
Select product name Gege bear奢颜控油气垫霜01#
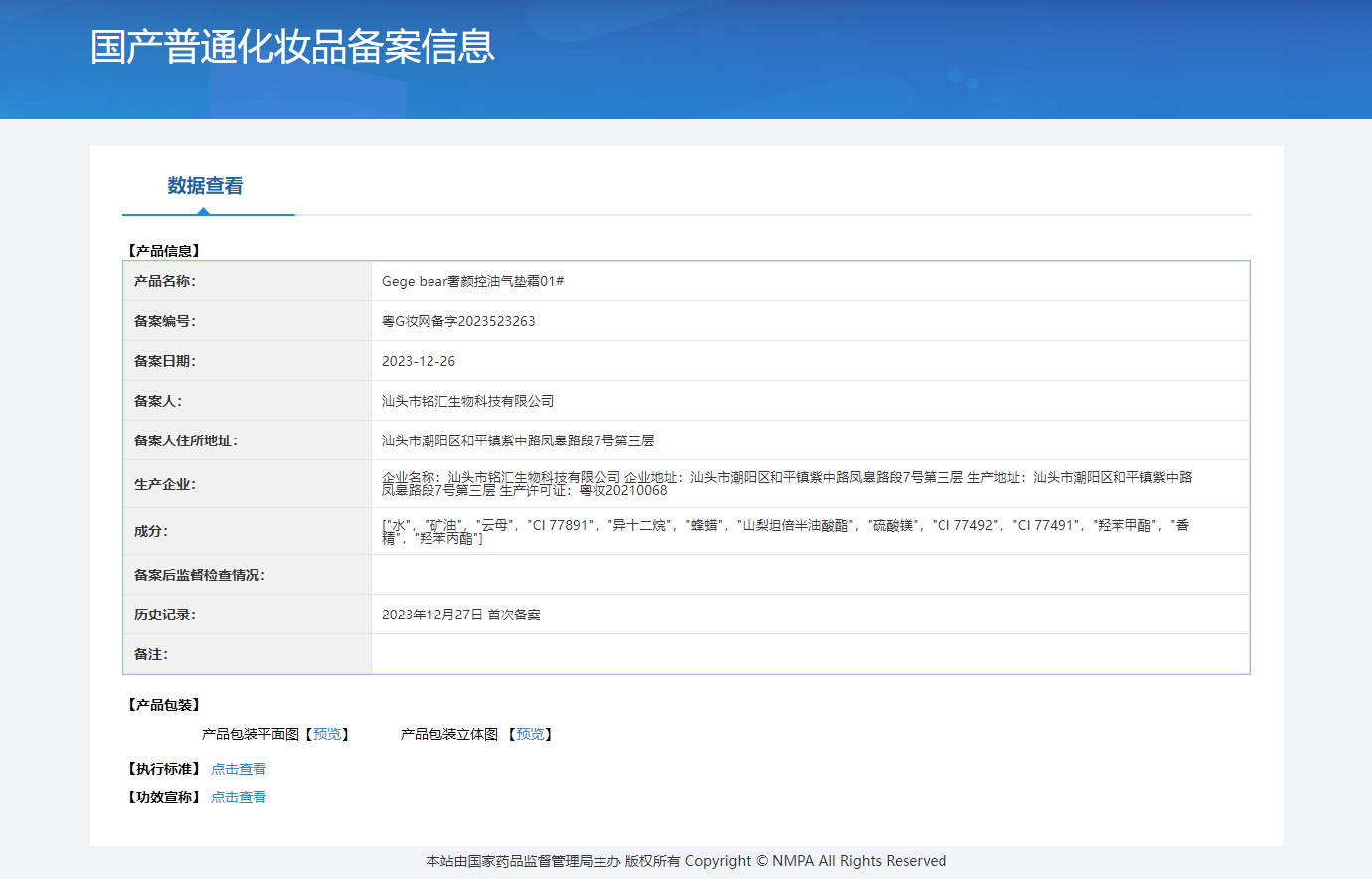click(472, 281)
